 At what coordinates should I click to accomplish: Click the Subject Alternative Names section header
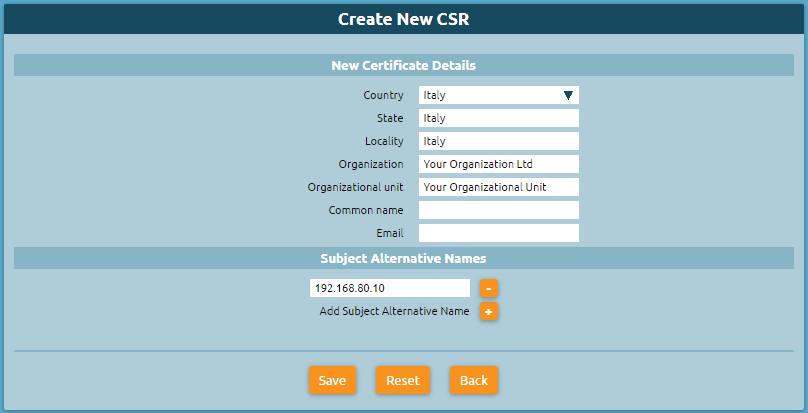click(404, 258)
